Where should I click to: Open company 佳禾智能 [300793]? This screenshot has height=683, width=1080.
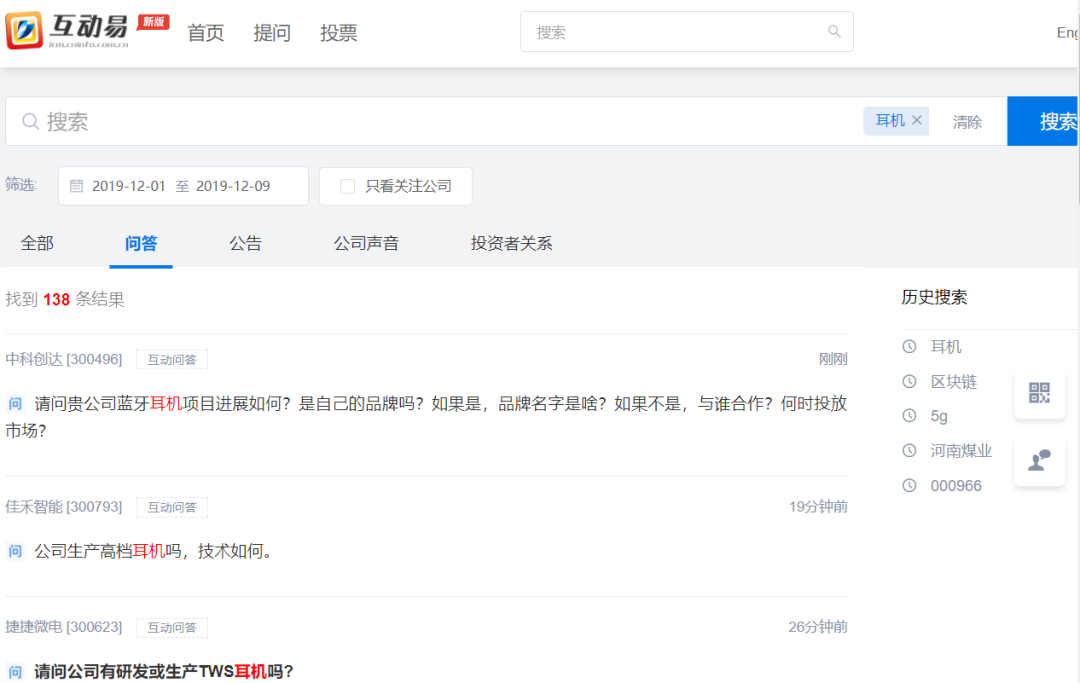click(x=64, y=507)
